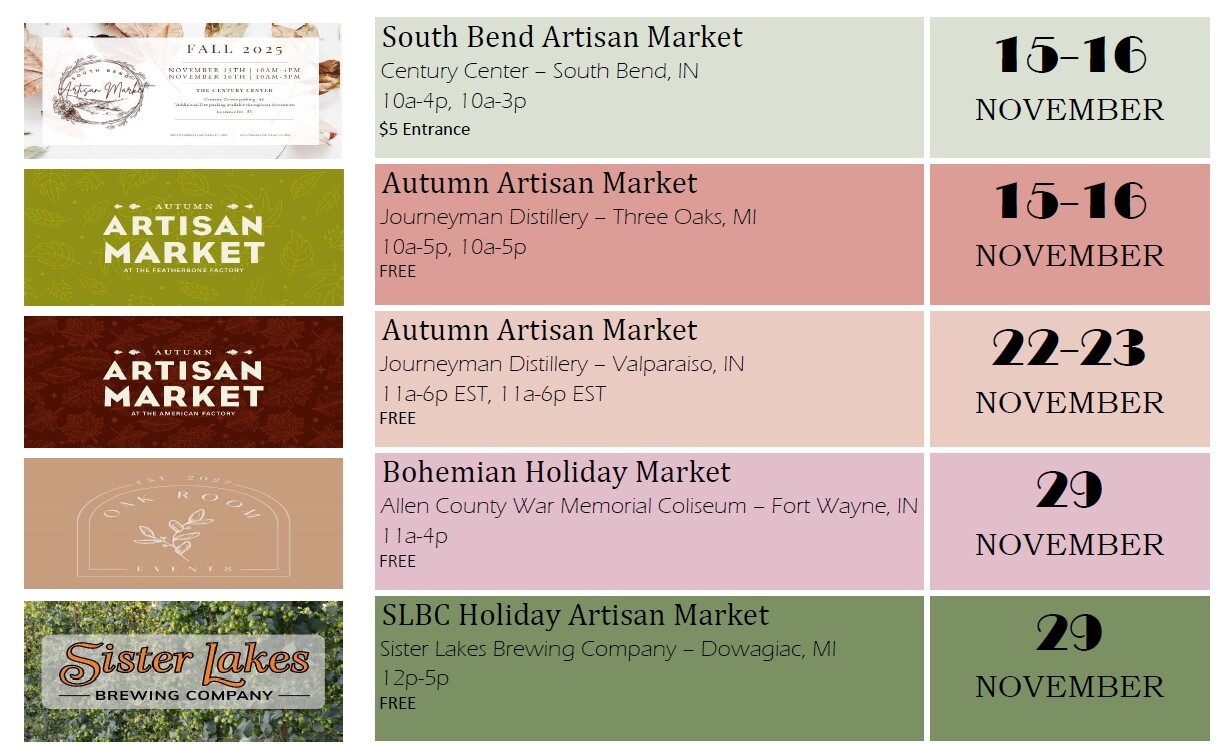Open the South Bend Artisan Market flyer image

[183, 91]
